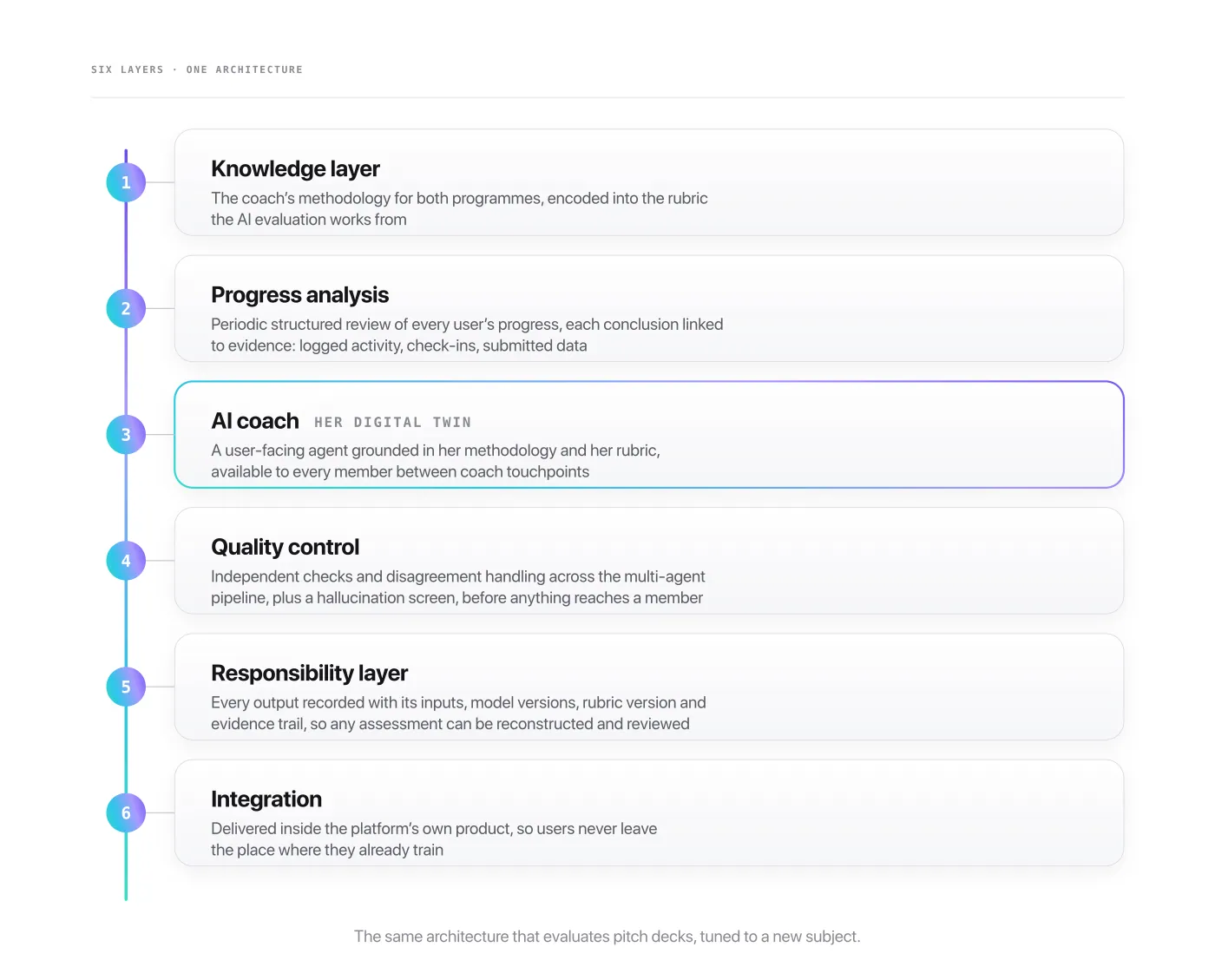The width and height of the screenshot is (1215, 980).
Task: Click the SIX LAYERS header label
Action: point(128,69)
